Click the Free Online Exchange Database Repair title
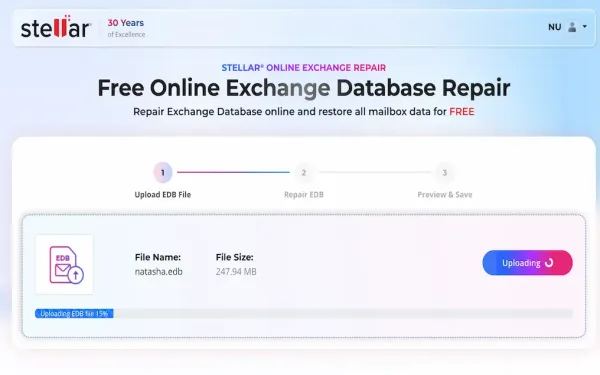Screen dimensions: 600x375 click(304, 88)
